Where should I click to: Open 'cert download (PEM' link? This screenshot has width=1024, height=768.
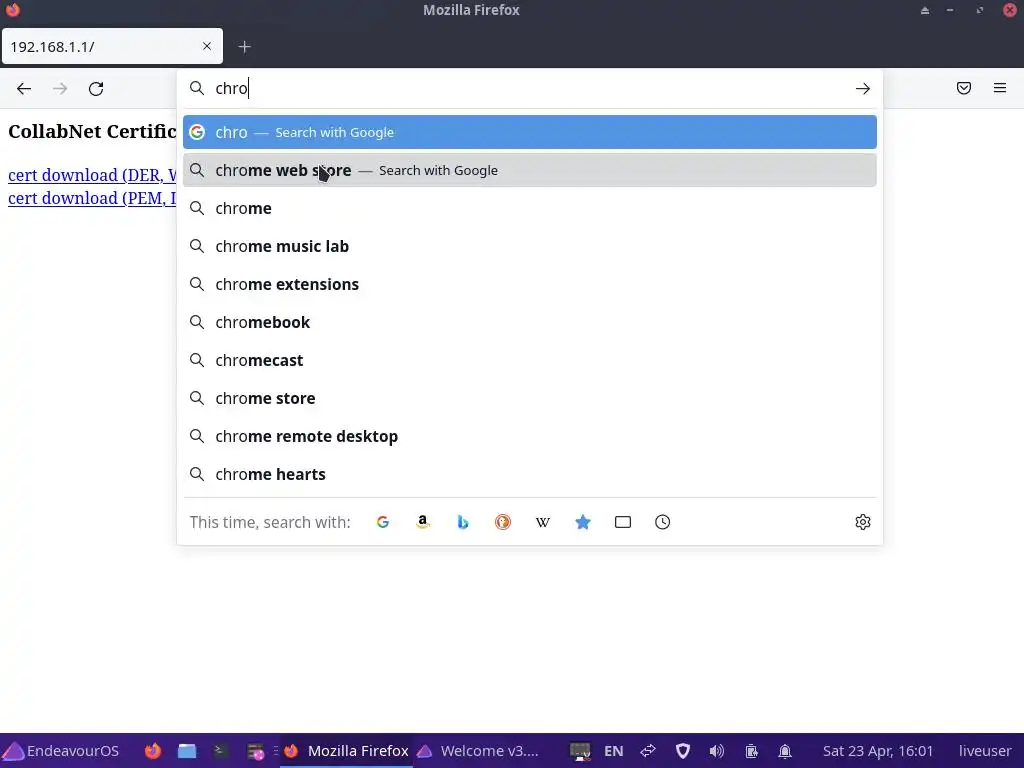(92, 198)
